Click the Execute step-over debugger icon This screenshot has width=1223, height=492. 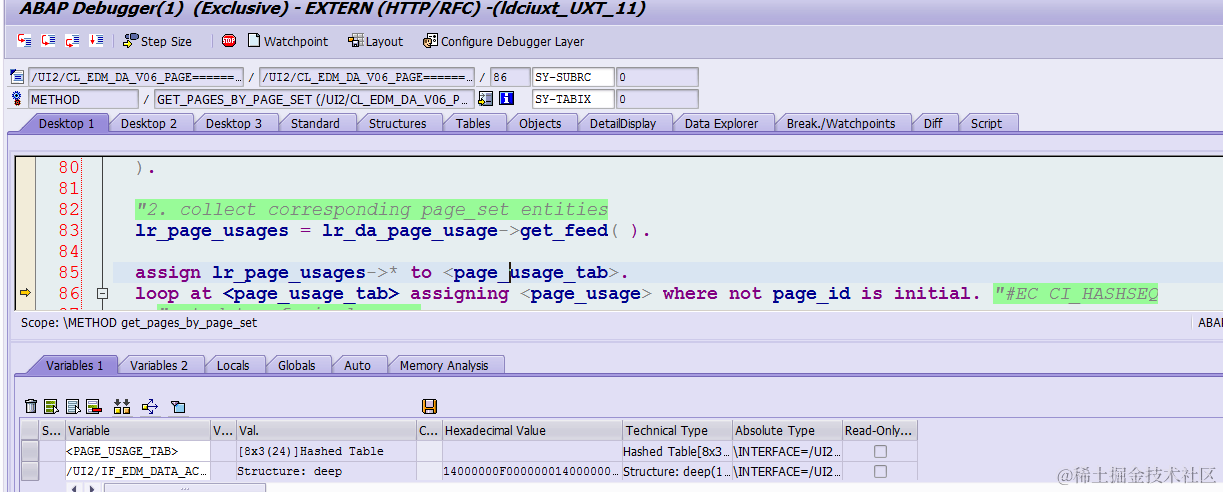(x=48, y=41)
